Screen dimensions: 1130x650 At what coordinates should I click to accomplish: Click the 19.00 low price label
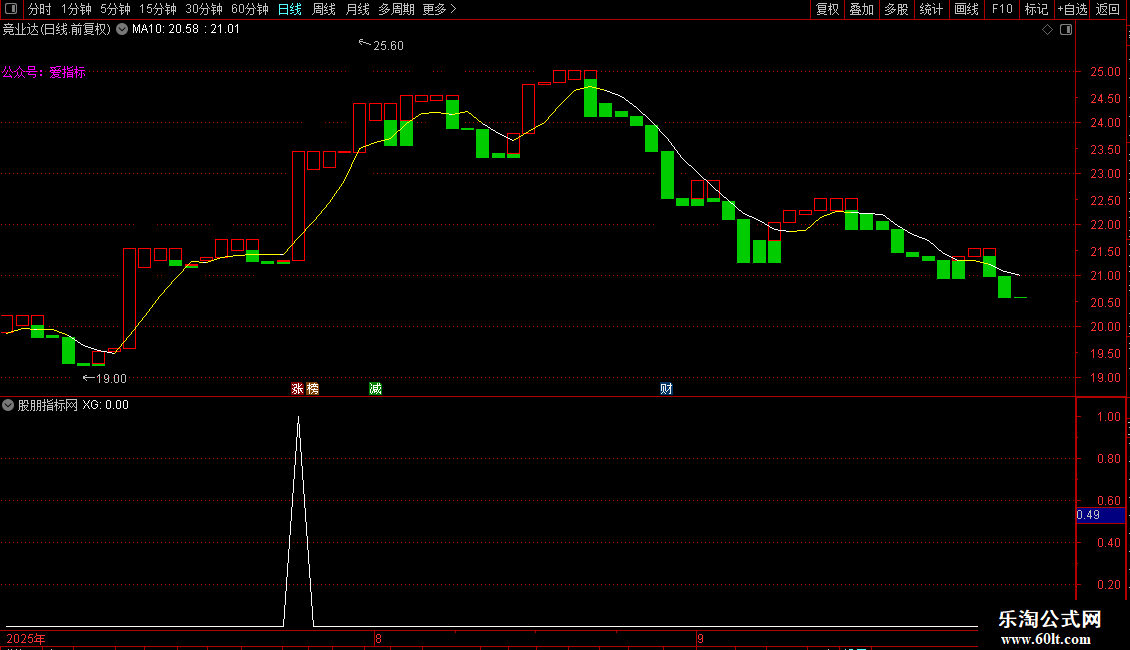pos(111,378)
